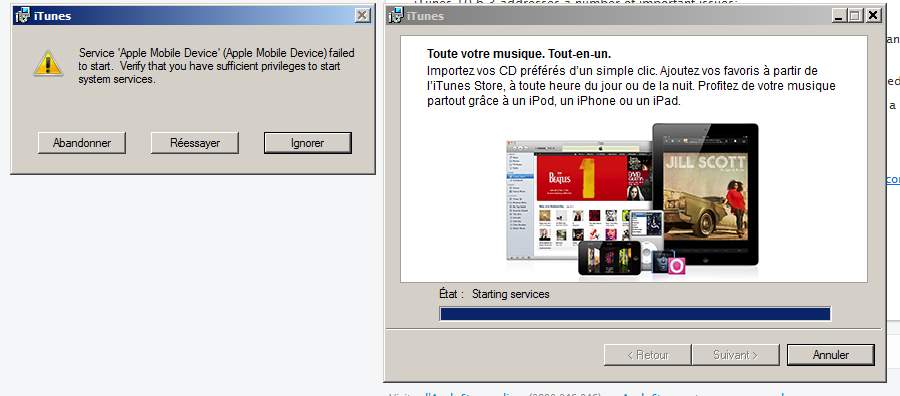900x396 pixels.
Task: Click the iPad showing the Jill Scott album
Action: coord(705,194)
